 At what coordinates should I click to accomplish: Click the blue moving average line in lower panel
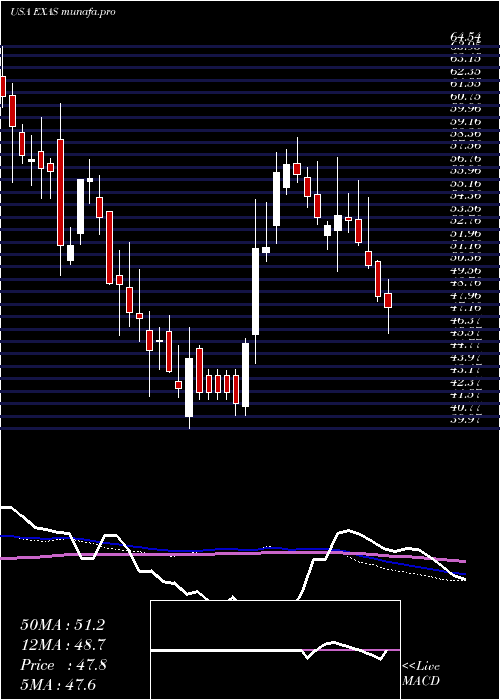[x=232, y=550]
